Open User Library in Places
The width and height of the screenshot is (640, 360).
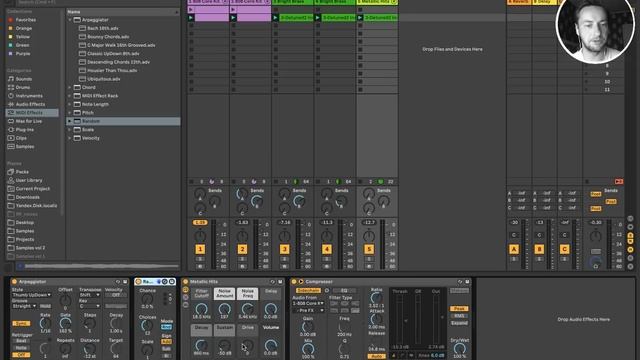(29, 180)
